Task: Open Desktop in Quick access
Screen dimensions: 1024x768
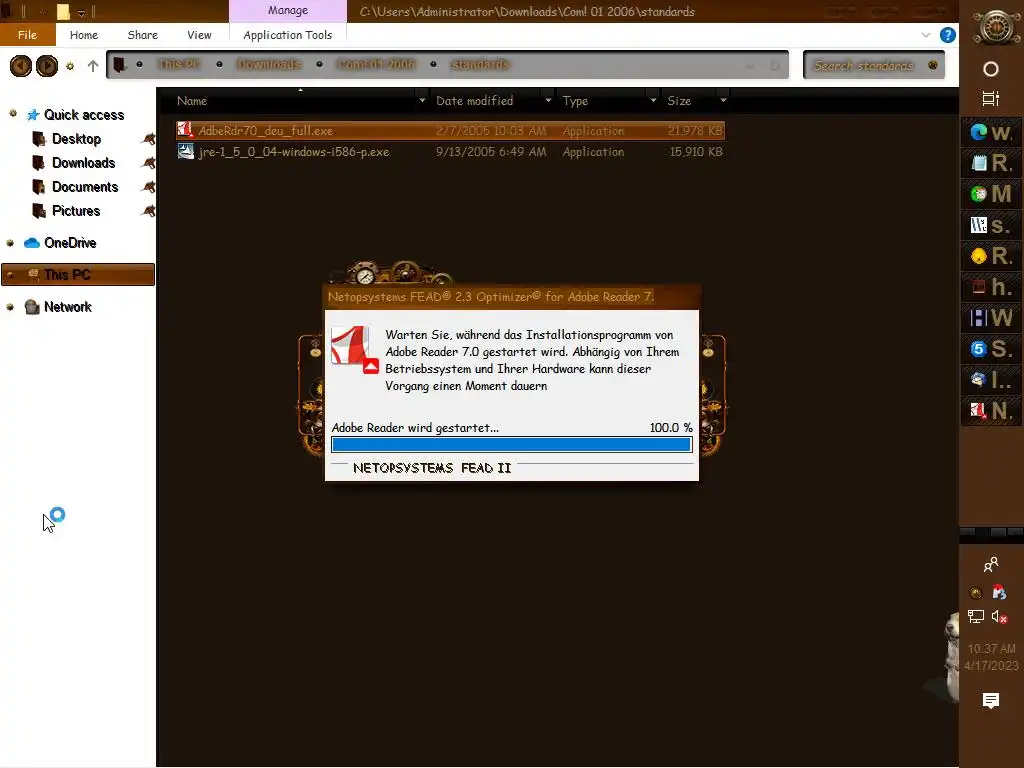Action: 76,139
